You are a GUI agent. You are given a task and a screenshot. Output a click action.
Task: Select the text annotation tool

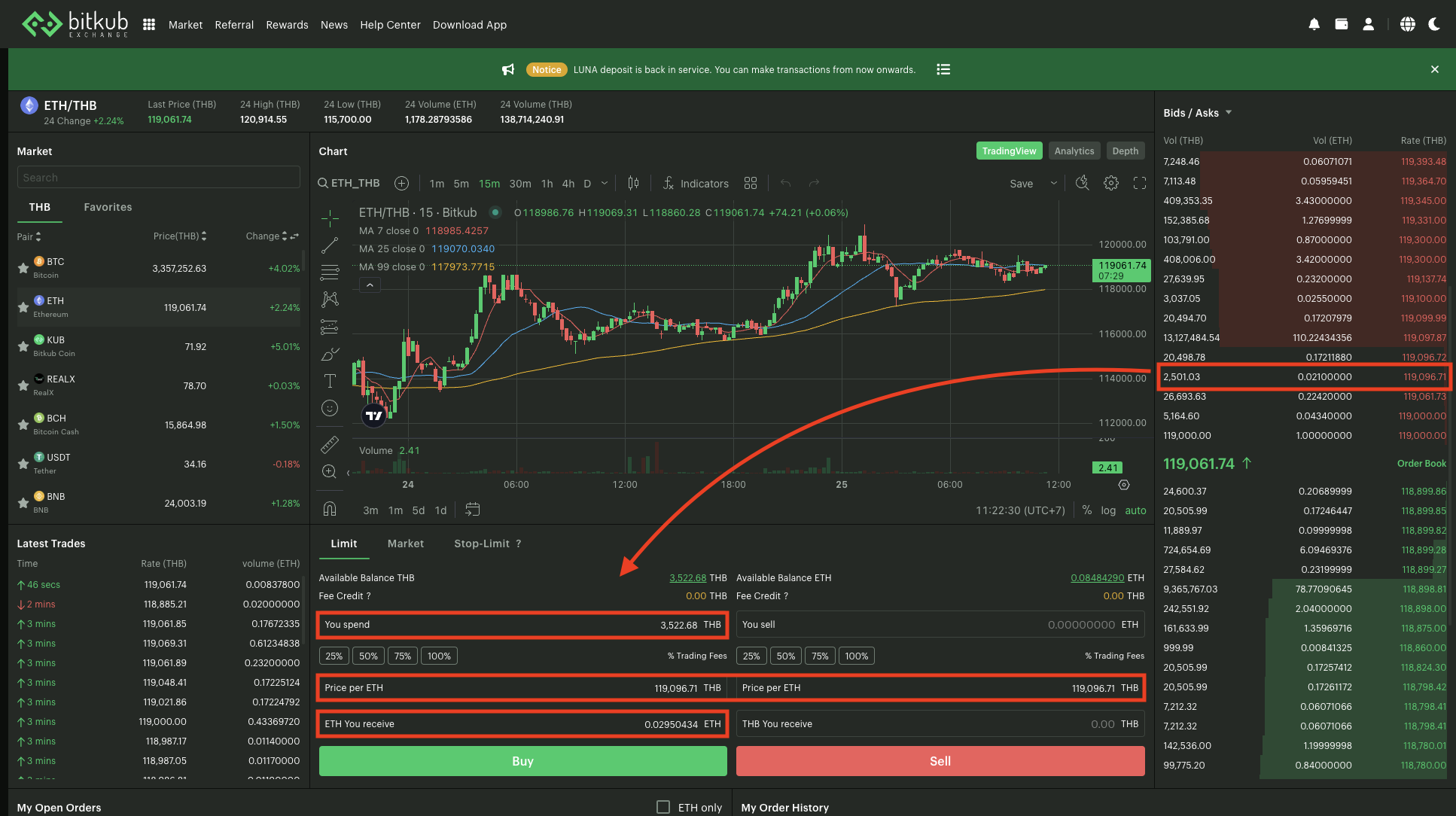tap(330, 381)
